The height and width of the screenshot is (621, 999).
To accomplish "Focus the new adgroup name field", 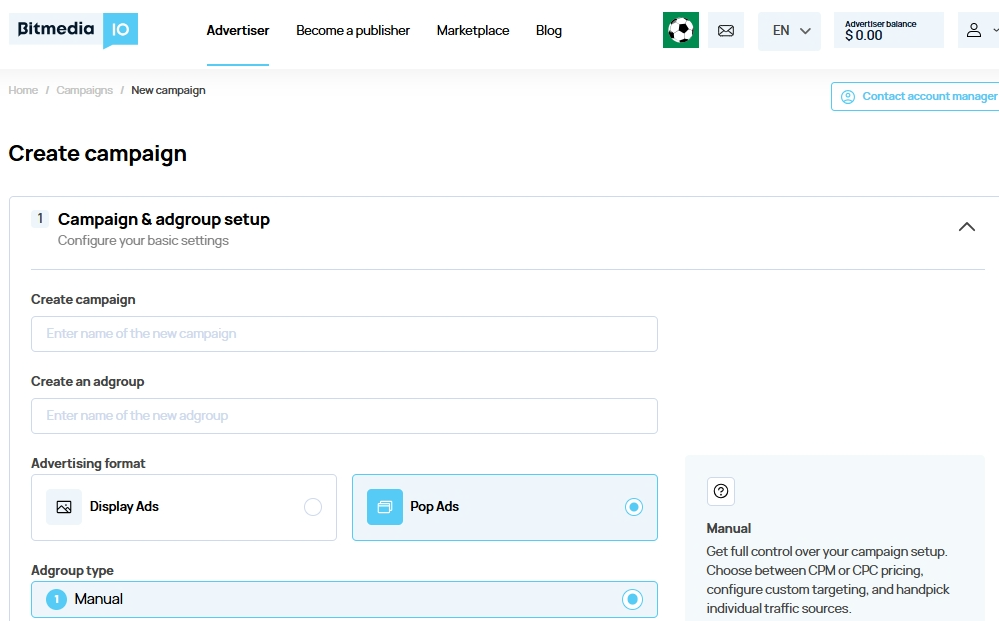I will (344, 416).
